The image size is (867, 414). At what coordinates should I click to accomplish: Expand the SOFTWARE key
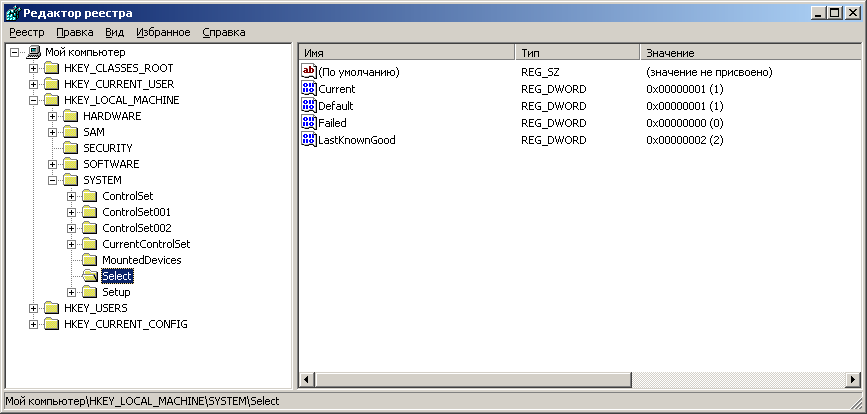[x=53, y=165]
